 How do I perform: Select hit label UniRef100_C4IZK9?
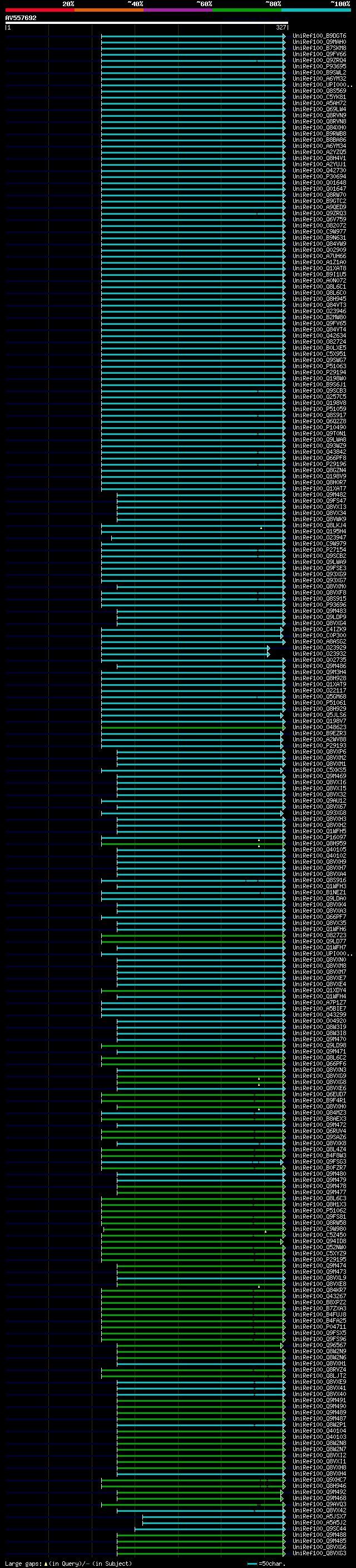(x=319, y=630)
